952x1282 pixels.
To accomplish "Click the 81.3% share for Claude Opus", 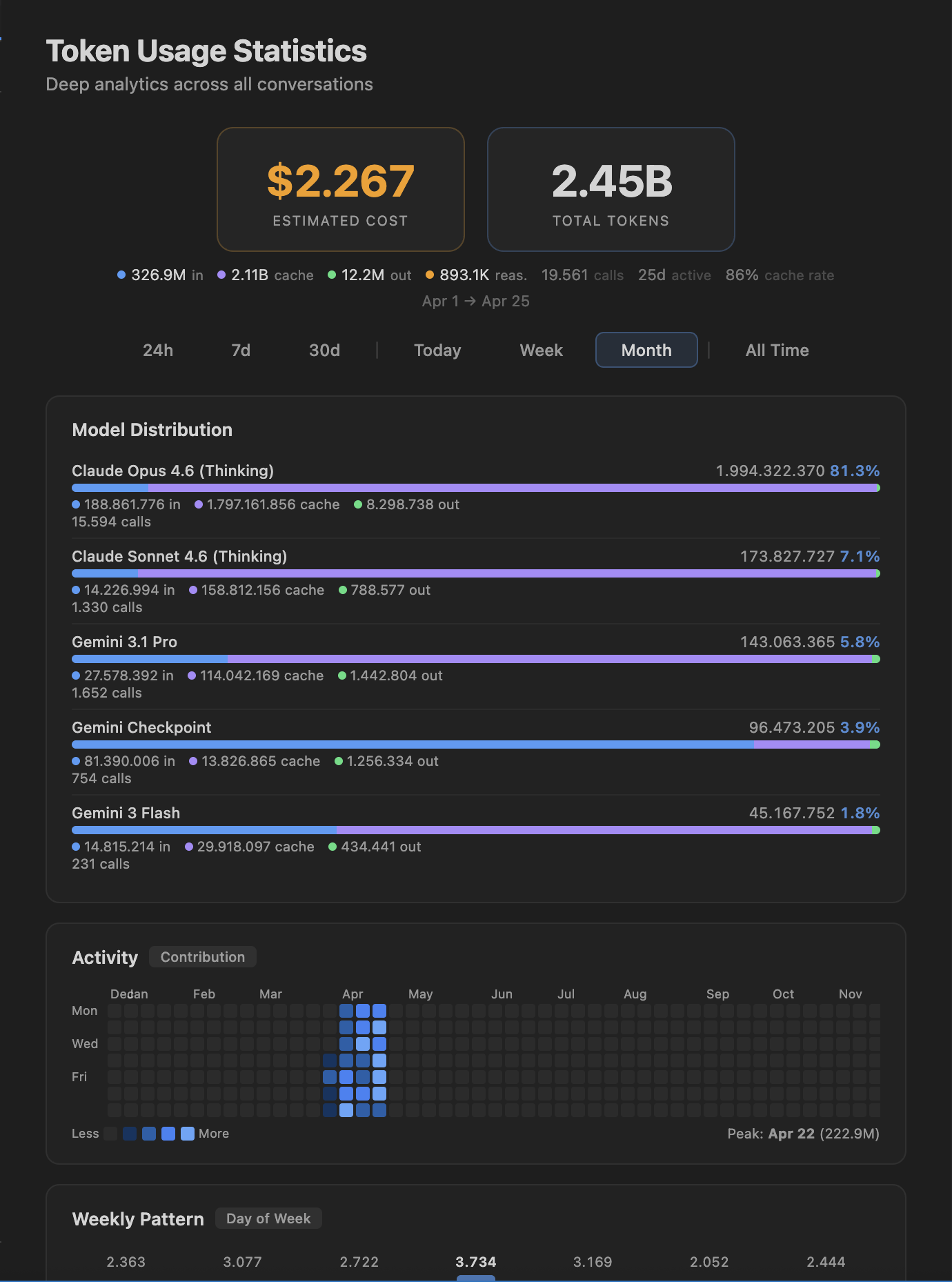I will click(855, 471).
